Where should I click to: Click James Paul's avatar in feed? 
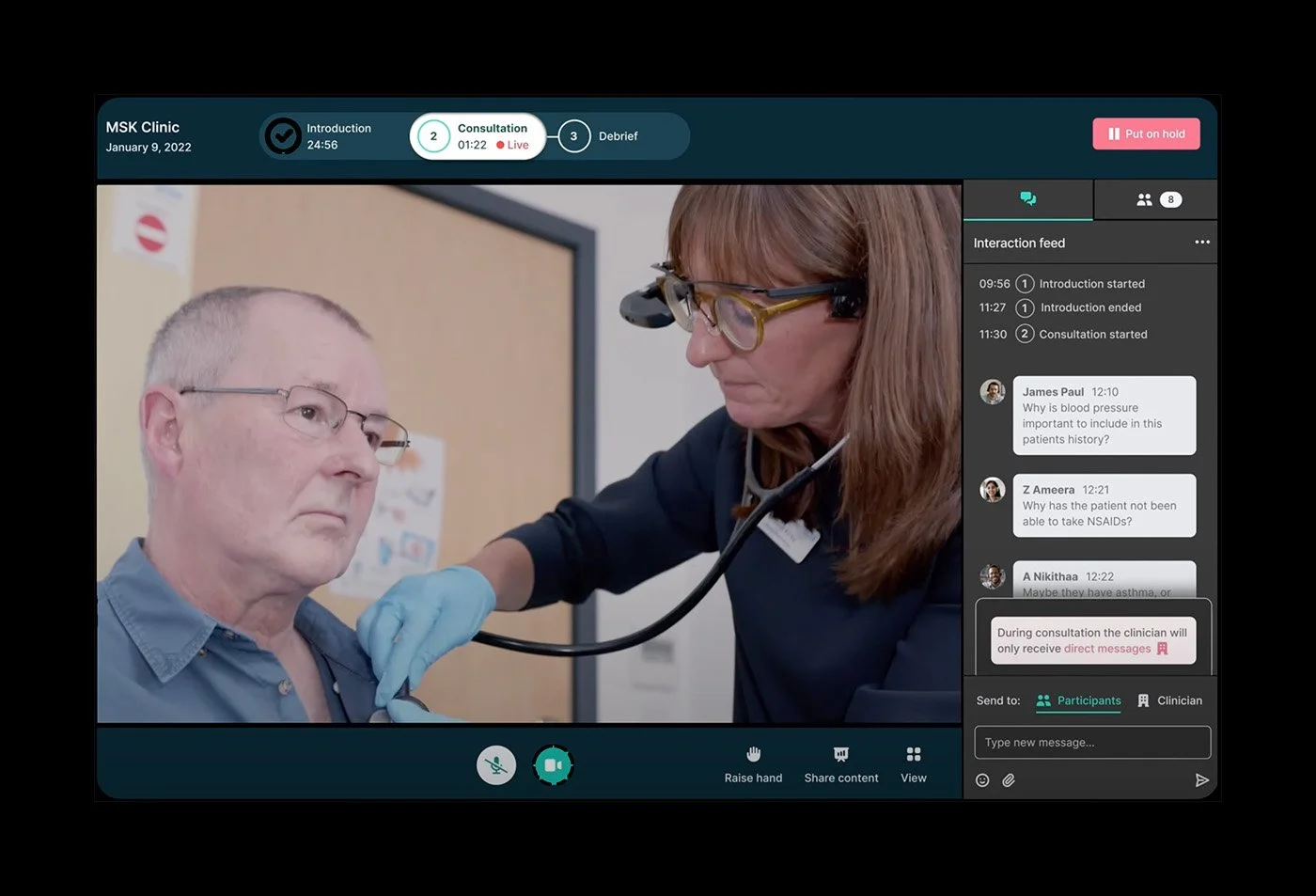[x=993, y=391]
